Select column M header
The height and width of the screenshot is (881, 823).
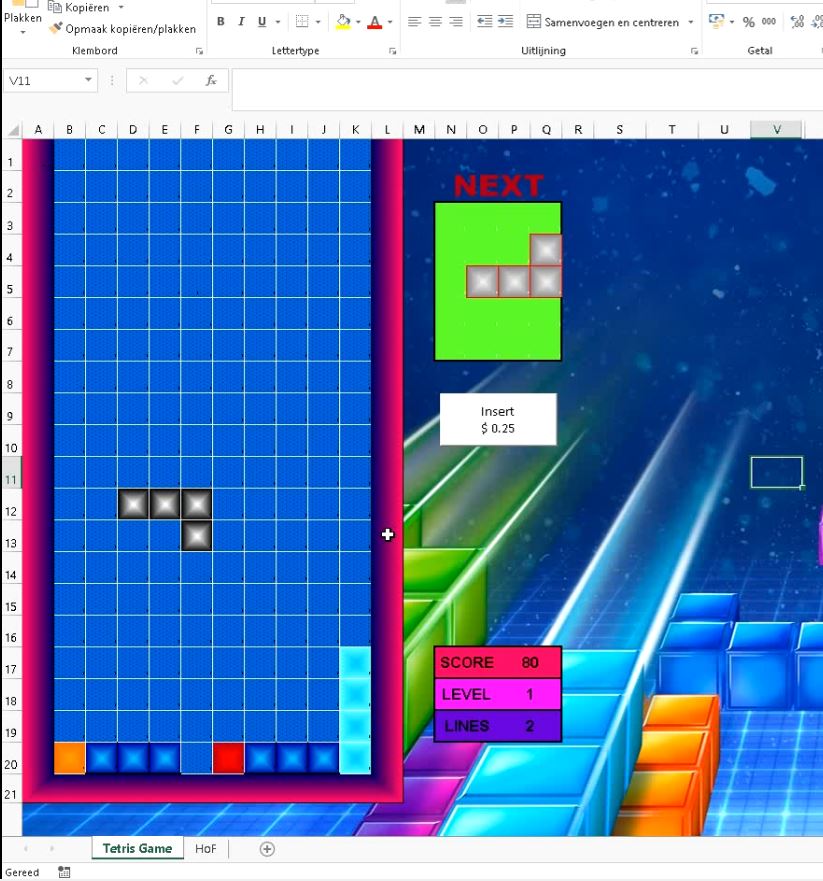click(419, 130)
